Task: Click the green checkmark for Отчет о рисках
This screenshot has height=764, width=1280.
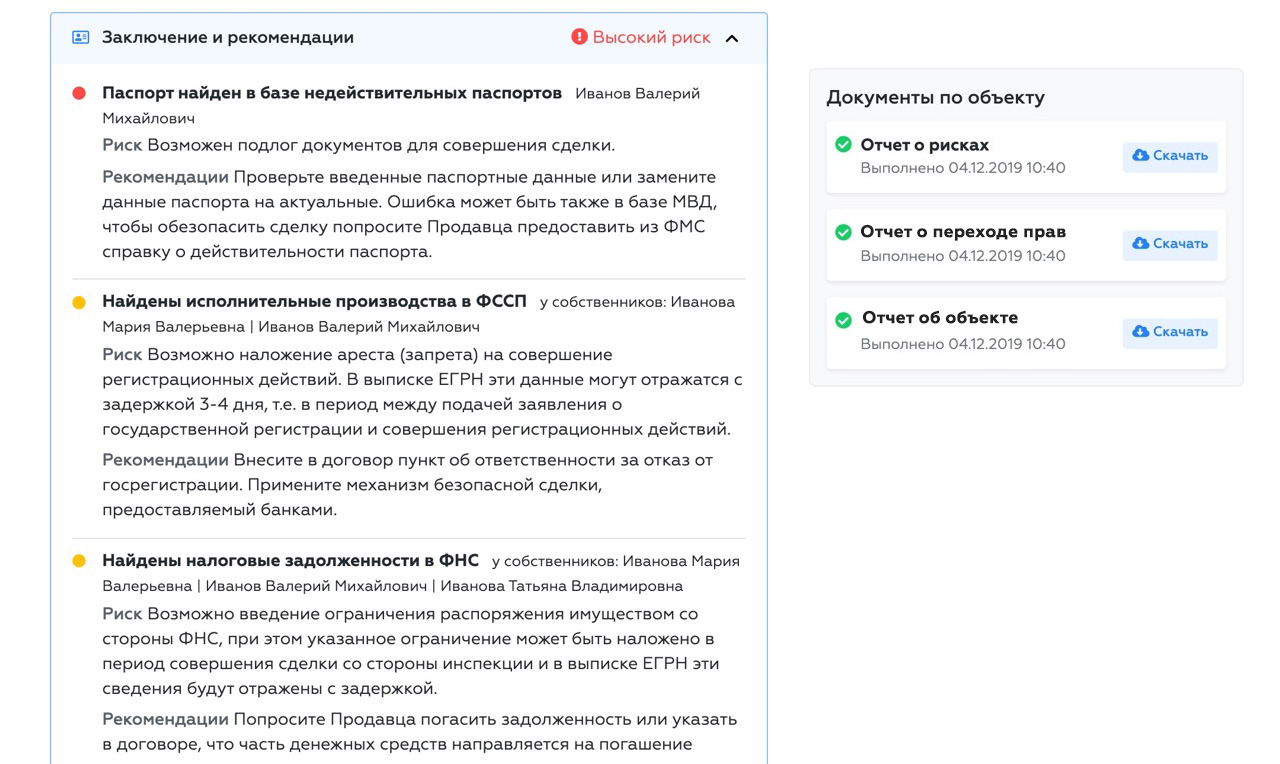Action: (843, 145)
